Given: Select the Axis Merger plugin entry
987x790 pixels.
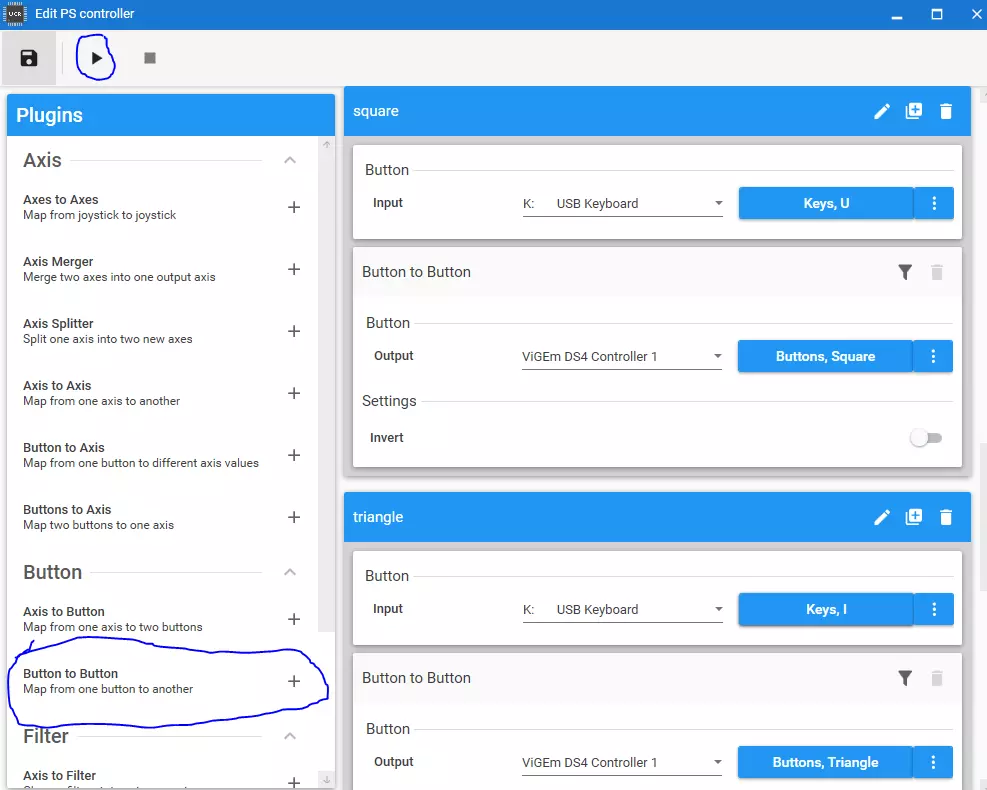Looking at the screenshot, I should click(162, 269).
